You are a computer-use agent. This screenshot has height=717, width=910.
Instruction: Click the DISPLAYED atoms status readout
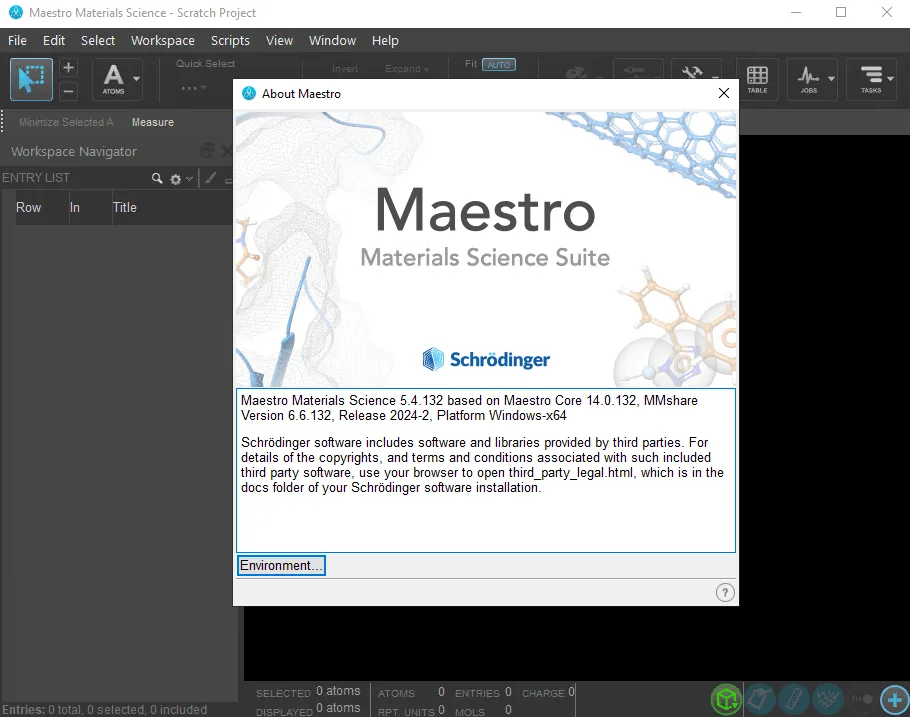[x=308, y=709]
